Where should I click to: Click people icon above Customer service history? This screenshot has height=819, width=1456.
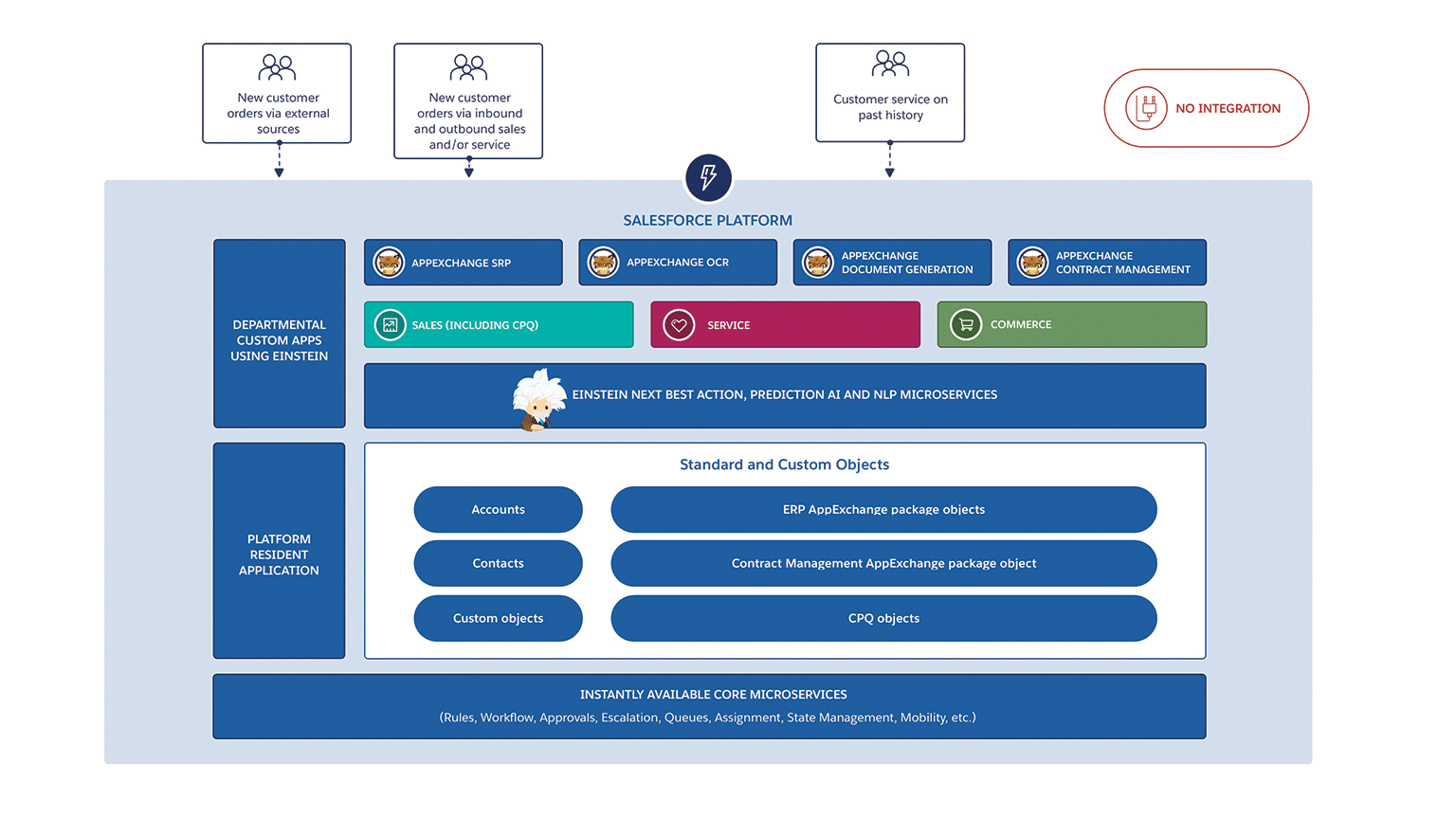(890, 64)
